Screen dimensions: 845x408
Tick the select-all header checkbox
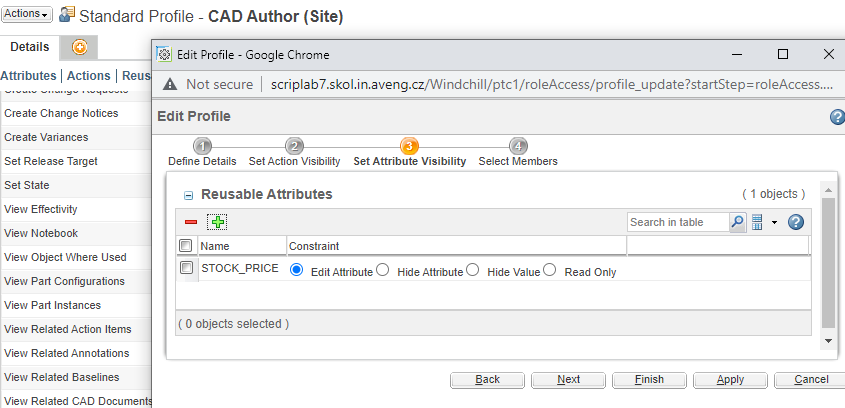click(x=185, y=245)
